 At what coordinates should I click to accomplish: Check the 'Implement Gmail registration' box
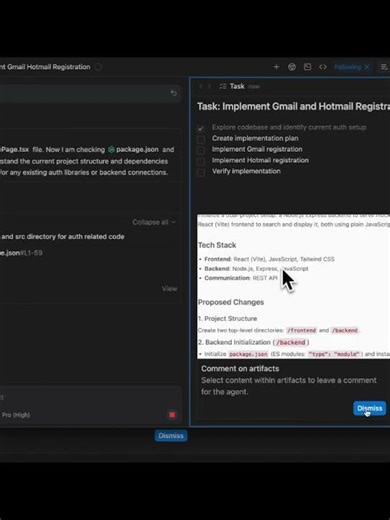[x=201, y=150]
